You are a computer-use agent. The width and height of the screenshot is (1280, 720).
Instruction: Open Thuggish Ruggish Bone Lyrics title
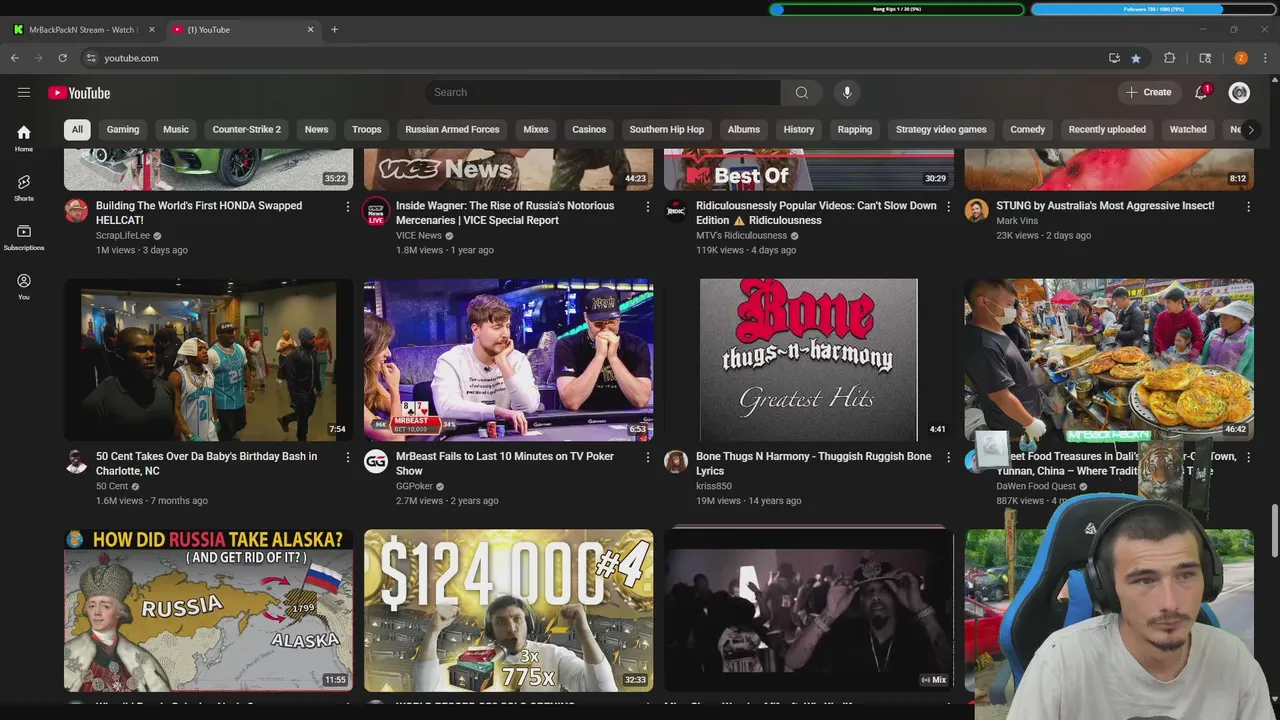[813, 464]
